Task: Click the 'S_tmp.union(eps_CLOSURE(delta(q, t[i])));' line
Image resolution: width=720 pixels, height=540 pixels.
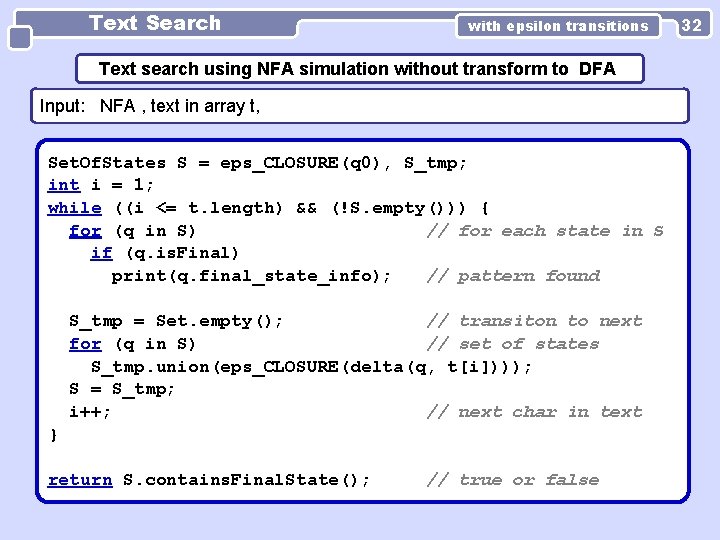Action: point(311,367)
